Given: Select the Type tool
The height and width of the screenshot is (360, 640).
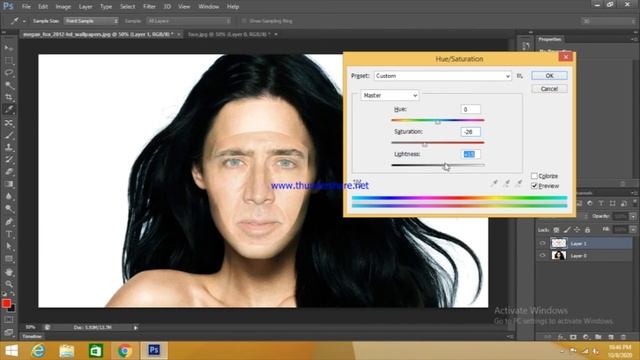Looking at the screenshot, I should pyautogui.click(x=9, y=234).
